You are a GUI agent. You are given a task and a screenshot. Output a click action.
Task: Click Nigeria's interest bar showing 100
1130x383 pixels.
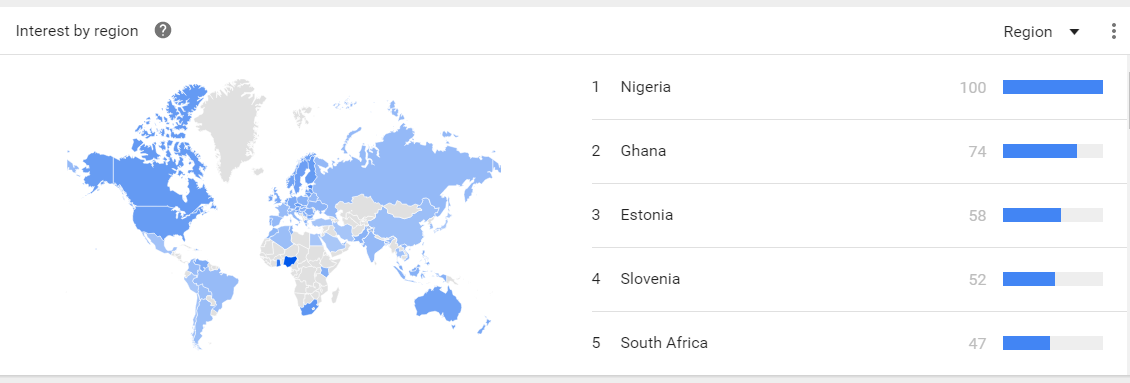(x=1053, y=87)
